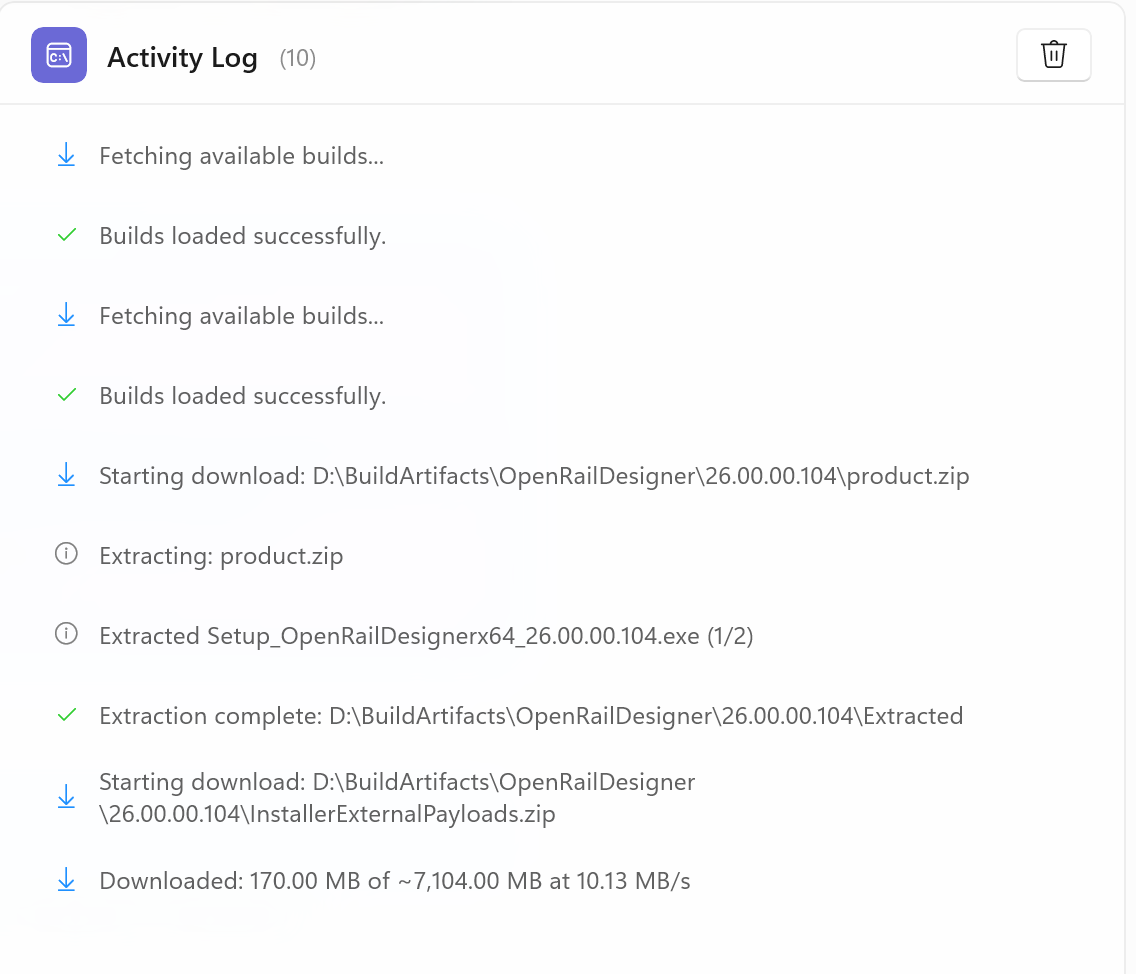Click the first blue download arrow icon
The width and height of the screenshot is (1136, 974).
pyautogui.click(x=66, y=155)
